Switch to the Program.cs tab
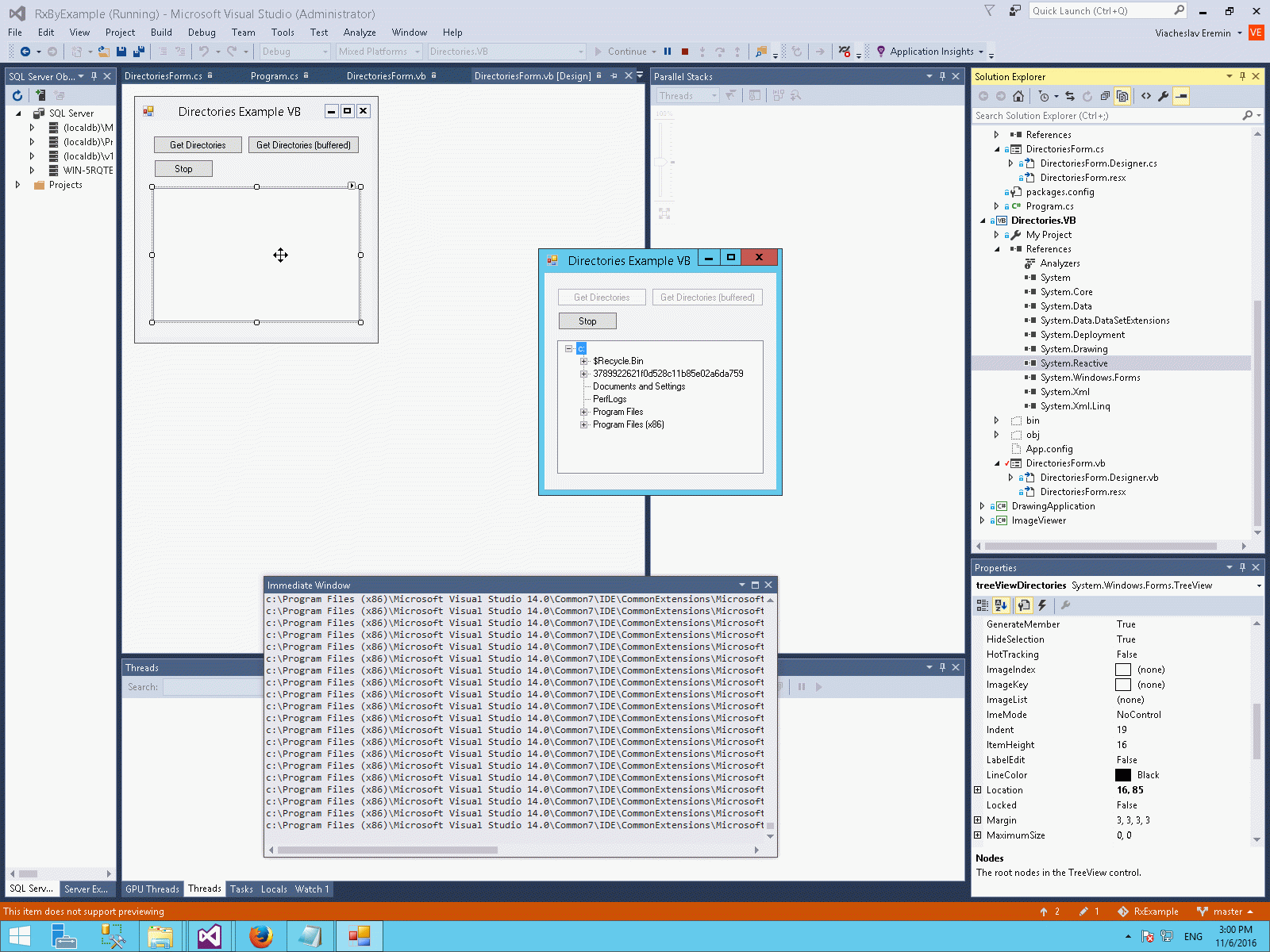The image size is (1270, 952). [275, 76]
